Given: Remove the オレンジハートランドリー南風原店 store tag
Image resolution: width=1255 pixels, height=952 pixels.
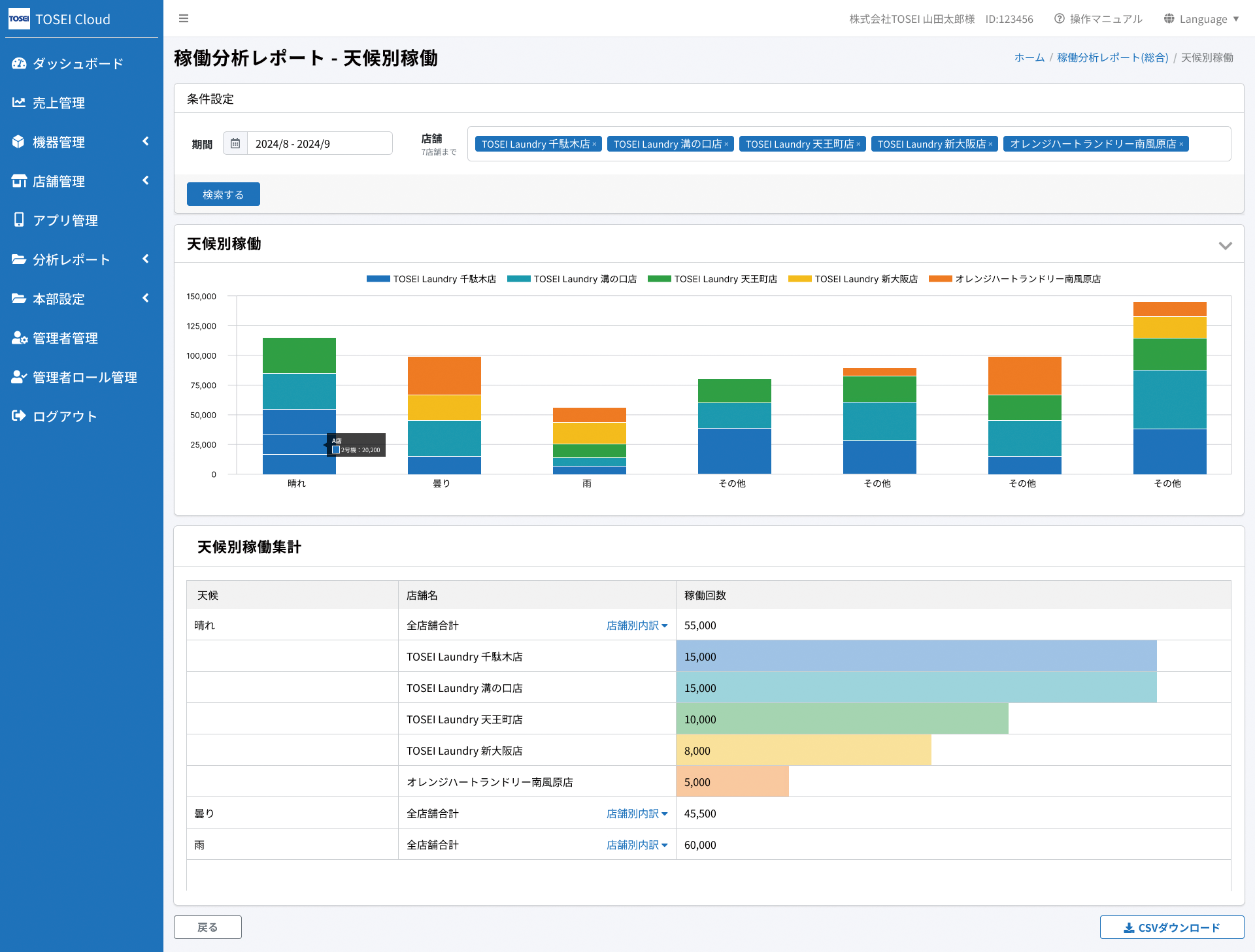Looking at the screenshot, I should pos(1181,144).
